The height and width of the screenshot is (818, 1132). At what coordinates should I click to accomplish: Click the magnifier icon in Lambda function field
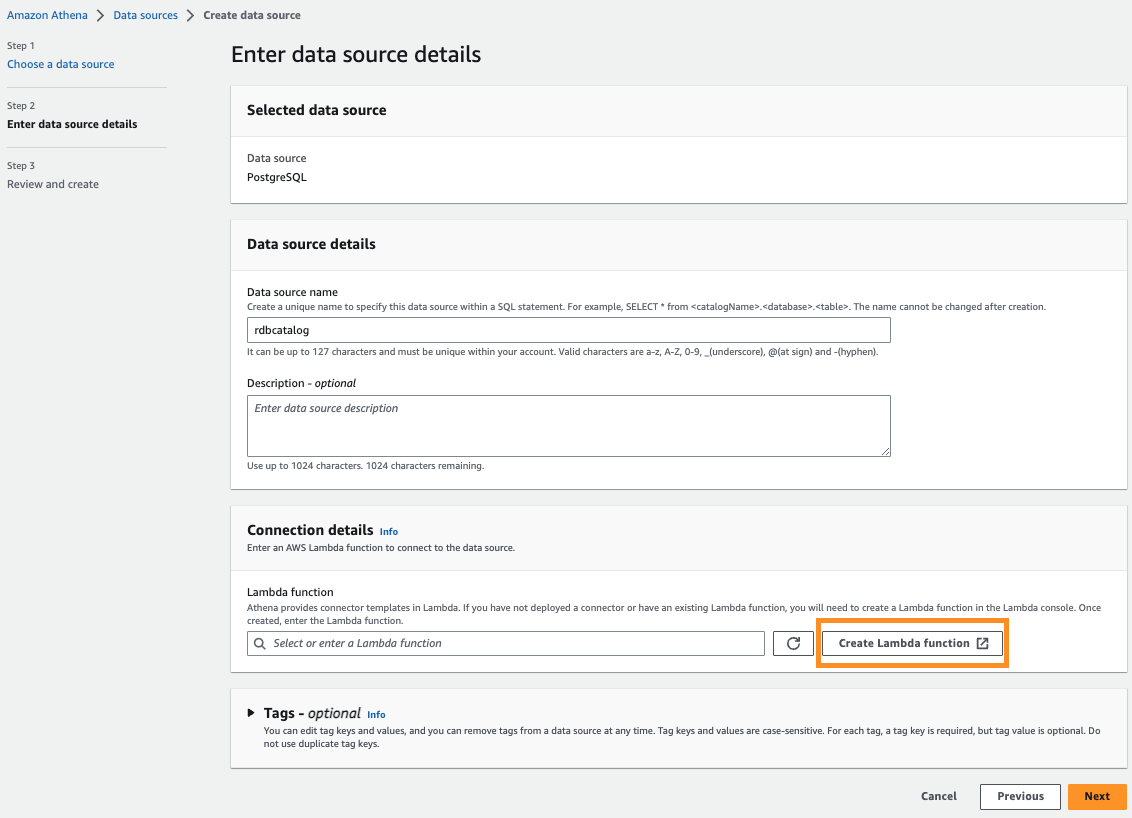(x=260, y=643)
